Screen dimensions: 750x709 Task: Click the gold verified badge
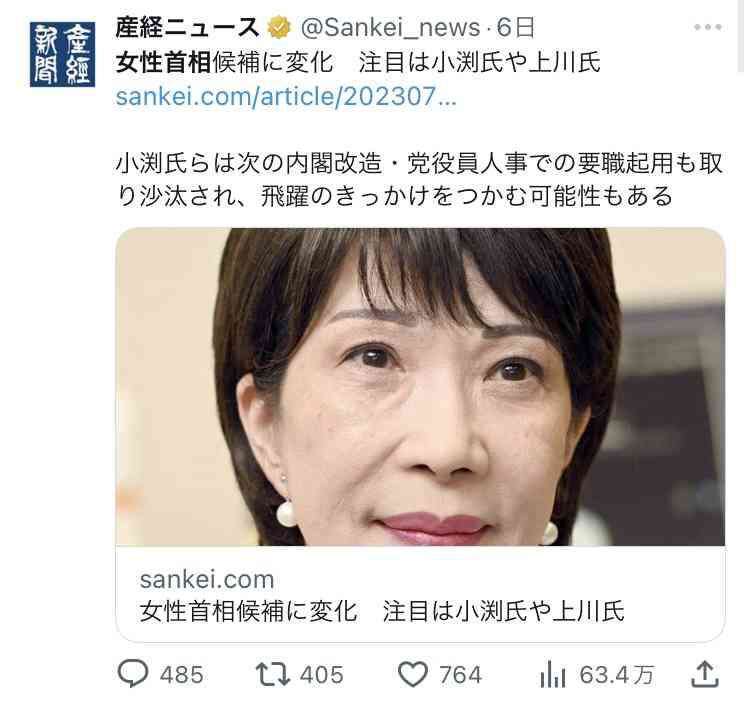pyautogui.click(x=279, y=27)
